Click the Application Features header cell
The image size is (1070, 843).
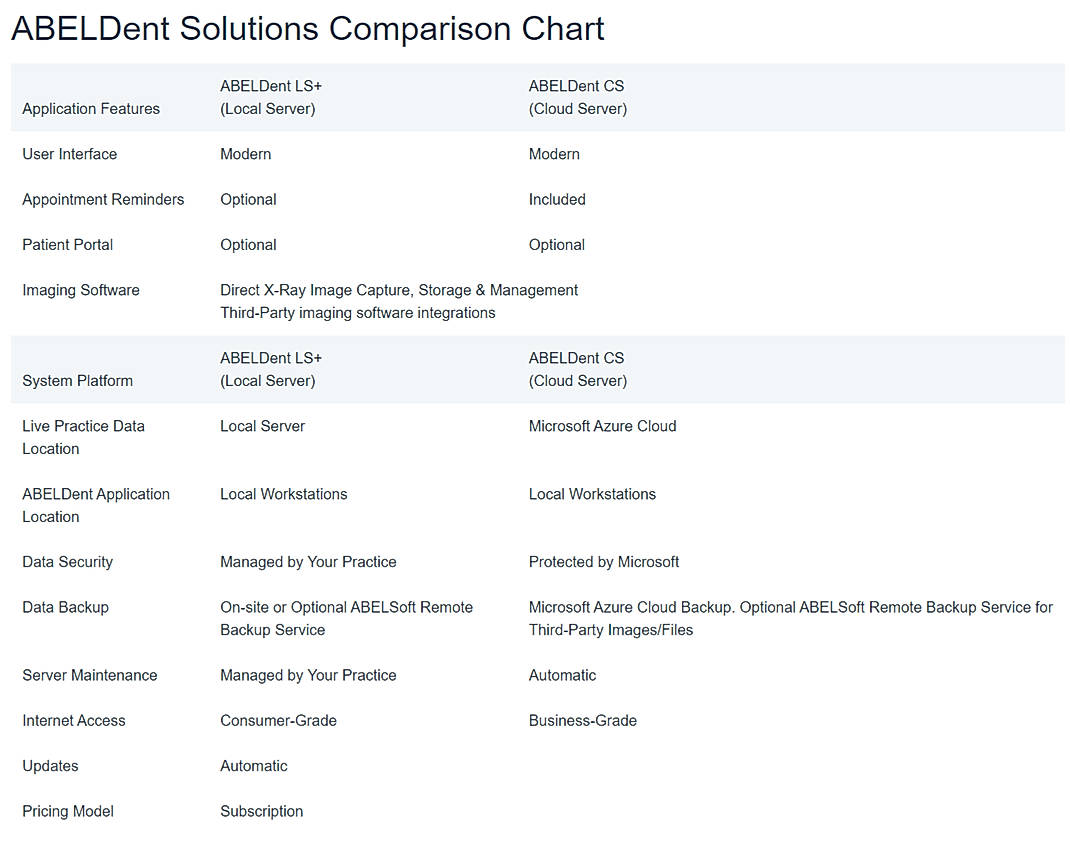[x=91, y=109]
